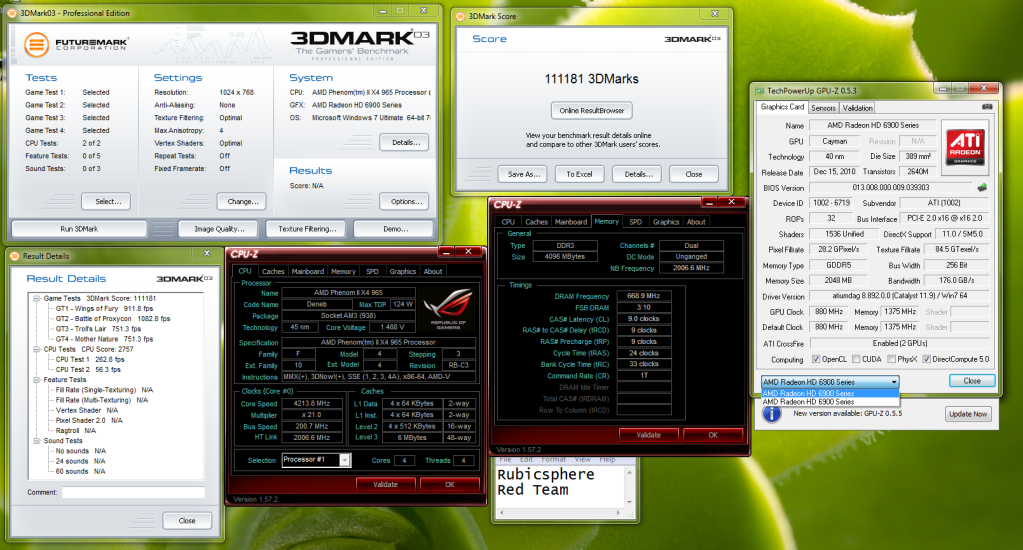Open the GPU selection dropdown in GPU-Z
Screen dimensions: 1023x550
831,382
